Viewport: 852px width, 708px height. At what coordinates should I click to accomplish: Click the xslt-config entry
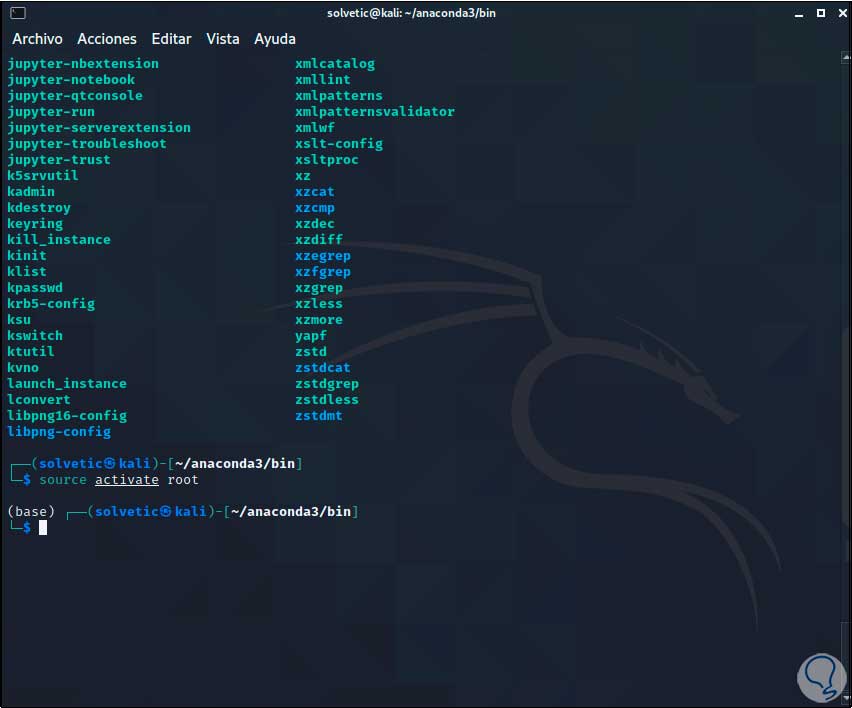point(339,144)
